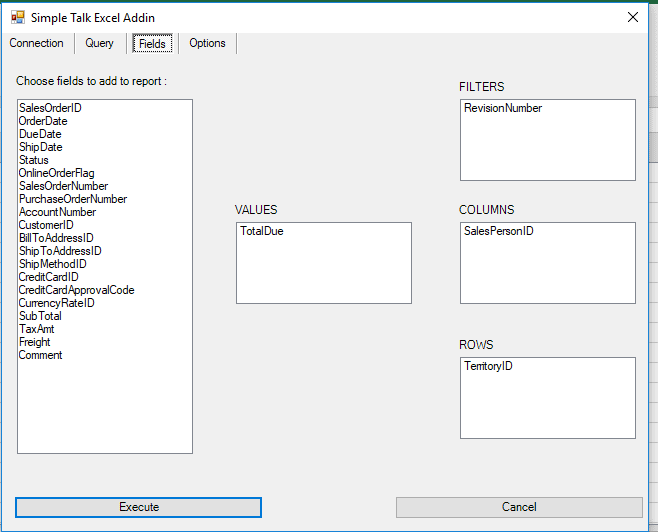
Task: Select the Fields tab
Action: (x=152, y=44)
